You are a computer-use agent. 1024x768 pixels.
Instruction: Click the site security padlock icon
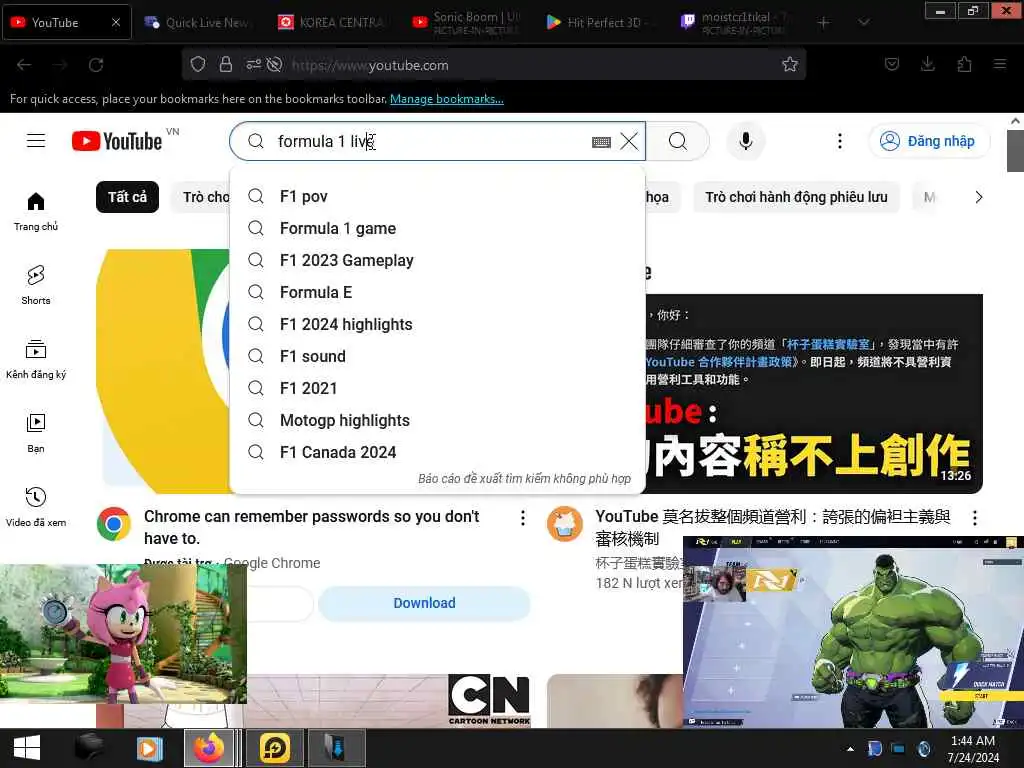pos(225,64)
